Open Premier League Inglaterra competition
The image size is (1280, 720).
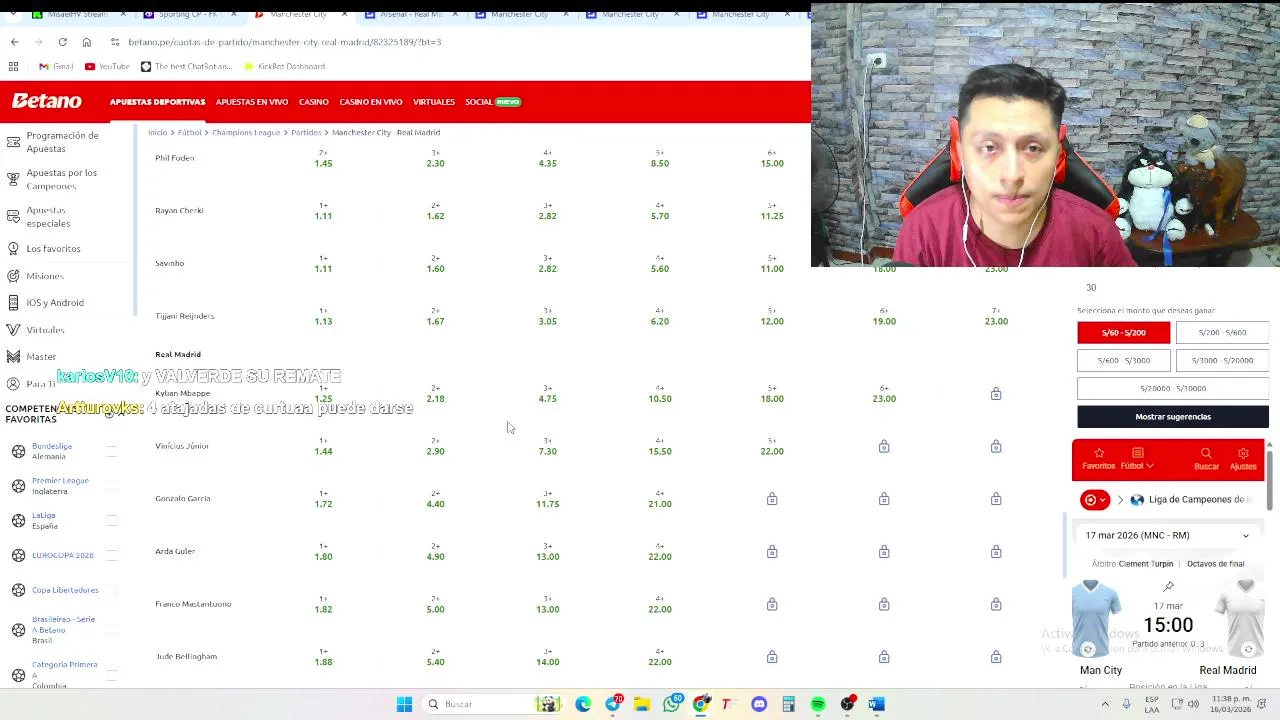[60, 486]
